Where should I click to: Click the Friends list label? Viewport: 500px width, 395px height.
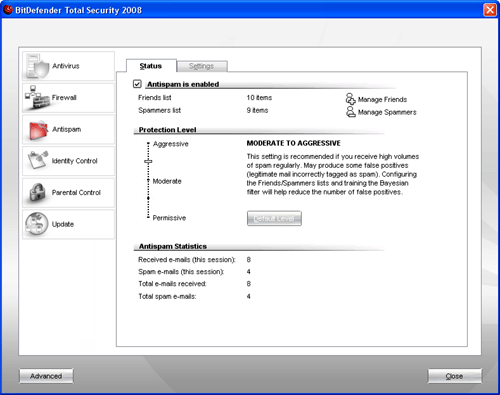click(x=155, y=98)
